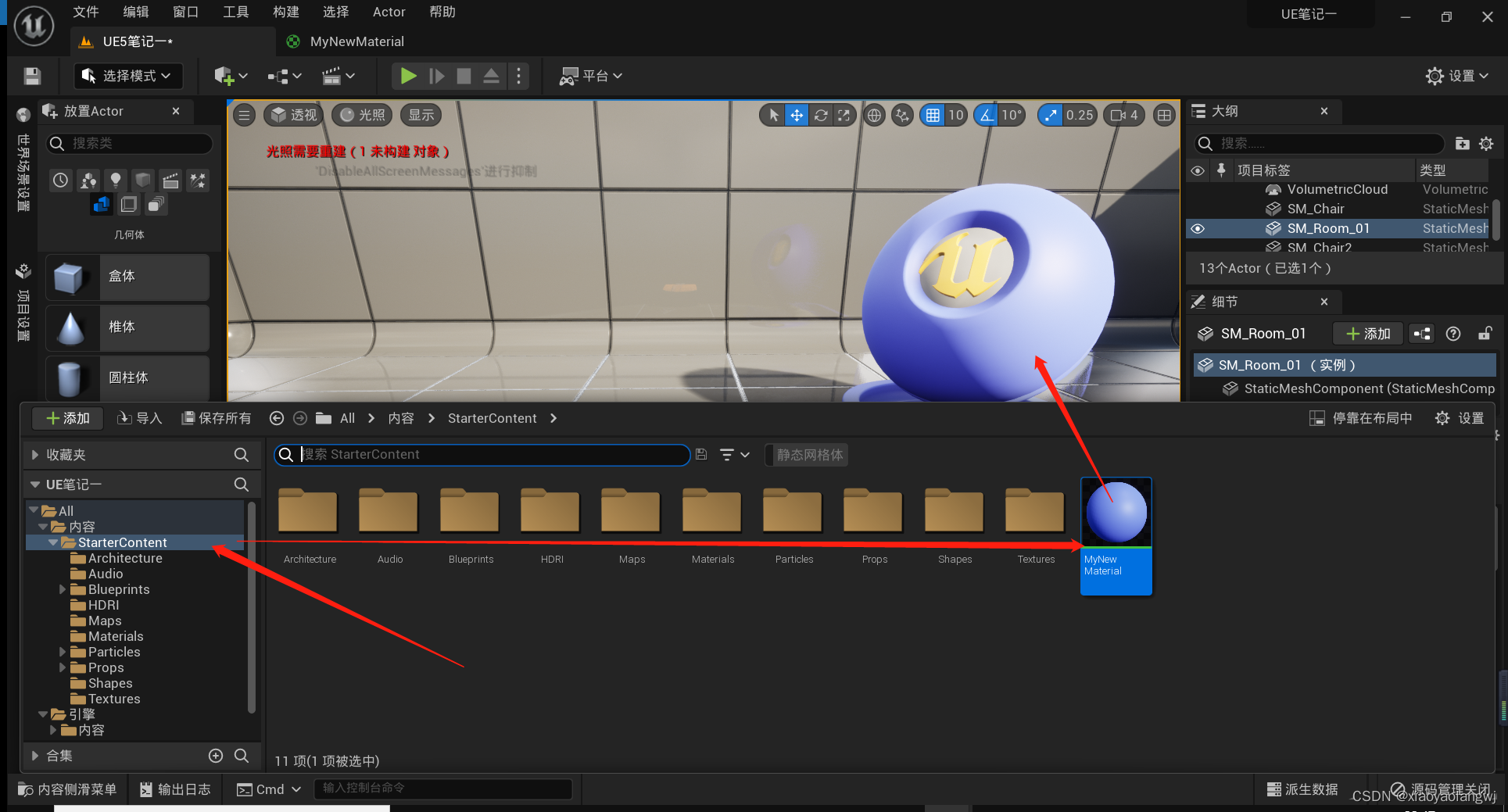Image resolution: width=1508 pixels, height=812 pixels.
Task: Adjust camera speed 4 setting
Action: click(x=1124, y=116)
